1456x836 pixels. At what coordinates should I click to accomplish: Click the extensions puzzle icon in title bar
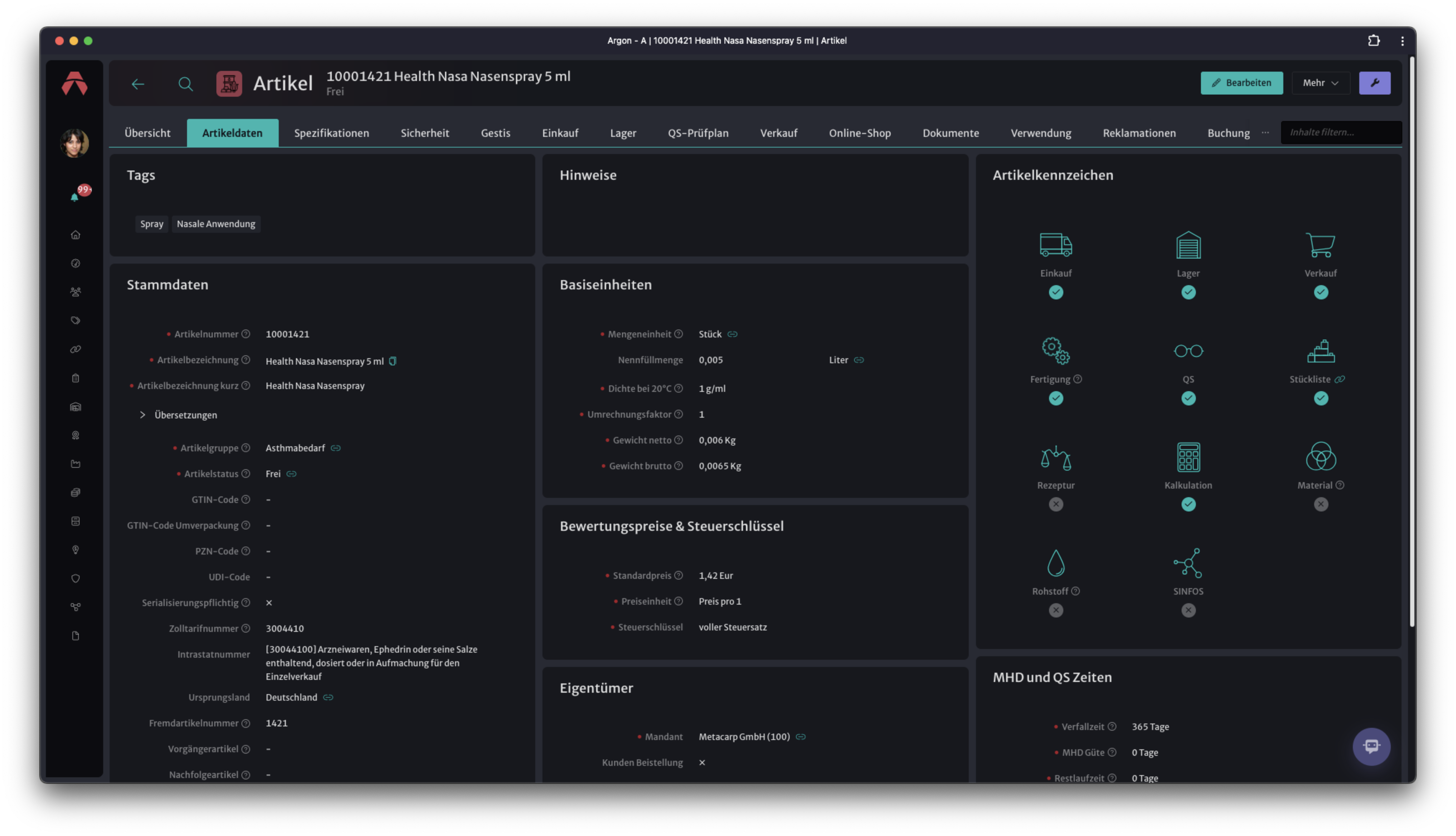pyautogui.click(x=1373, y=40)
